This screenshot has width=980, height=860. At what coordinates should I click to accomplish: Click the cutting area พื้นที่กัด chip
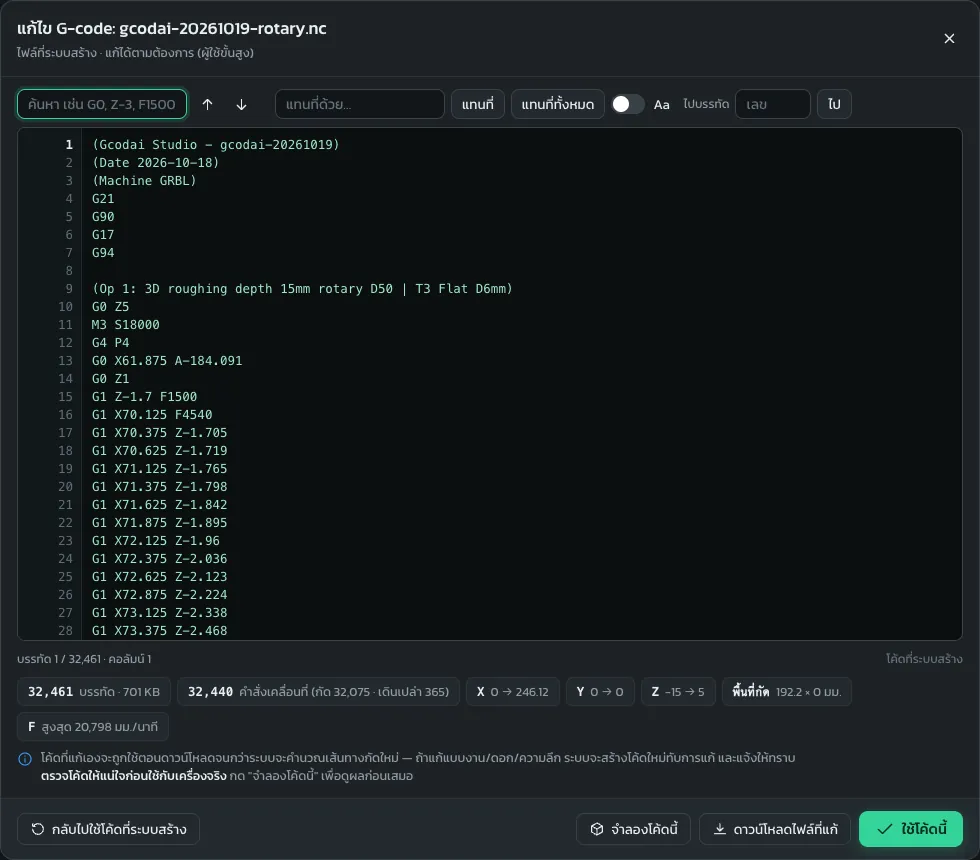[x=787, y=692]
